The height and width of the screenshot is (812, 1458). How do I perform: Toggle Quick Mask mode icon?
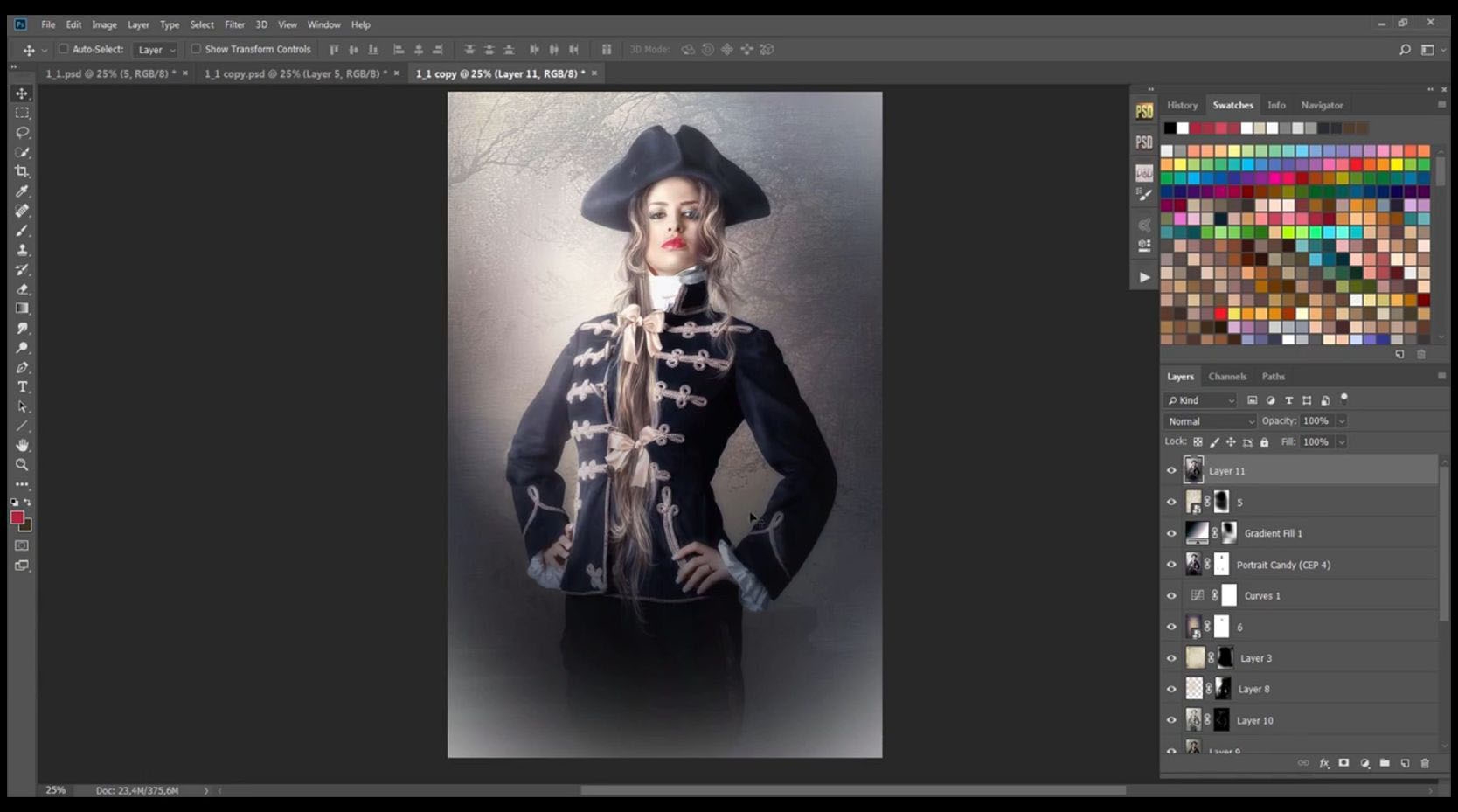22,545
